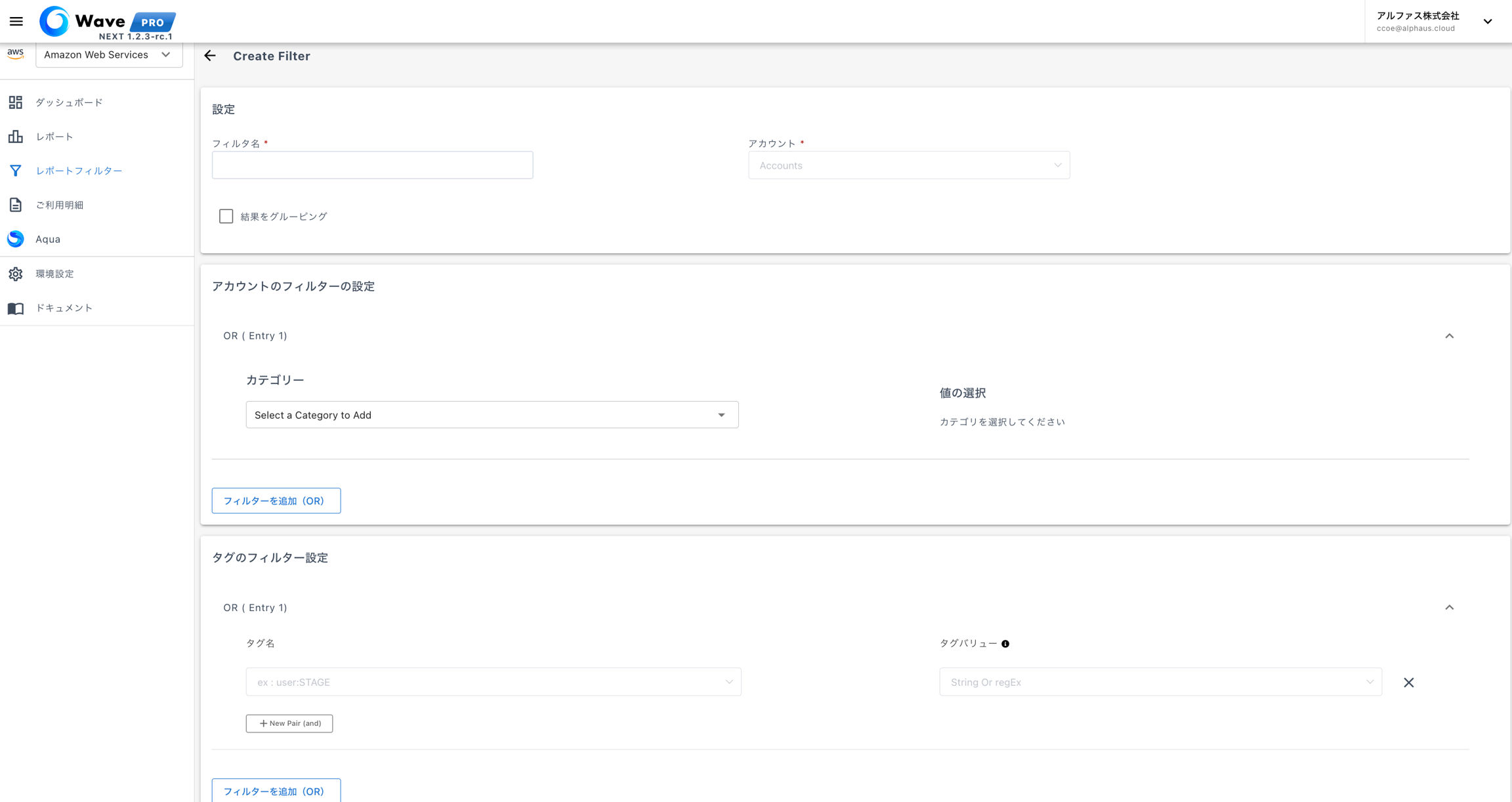The image size is (1512, 802).
Task: Click the Wave PRO logo
Action: point(107,22)
